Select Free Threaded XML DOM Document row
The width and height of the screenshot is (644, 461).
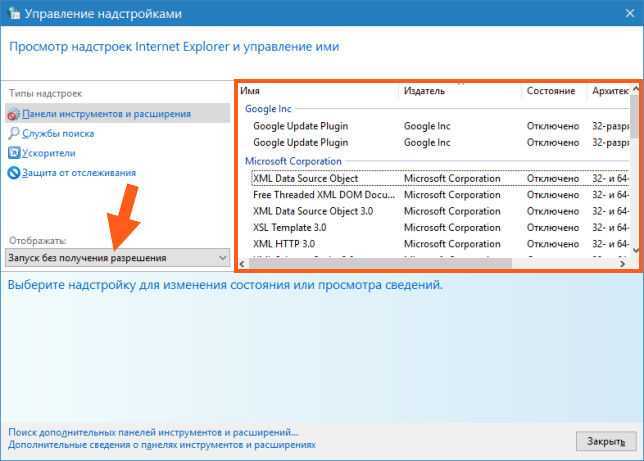coord(441,195)
